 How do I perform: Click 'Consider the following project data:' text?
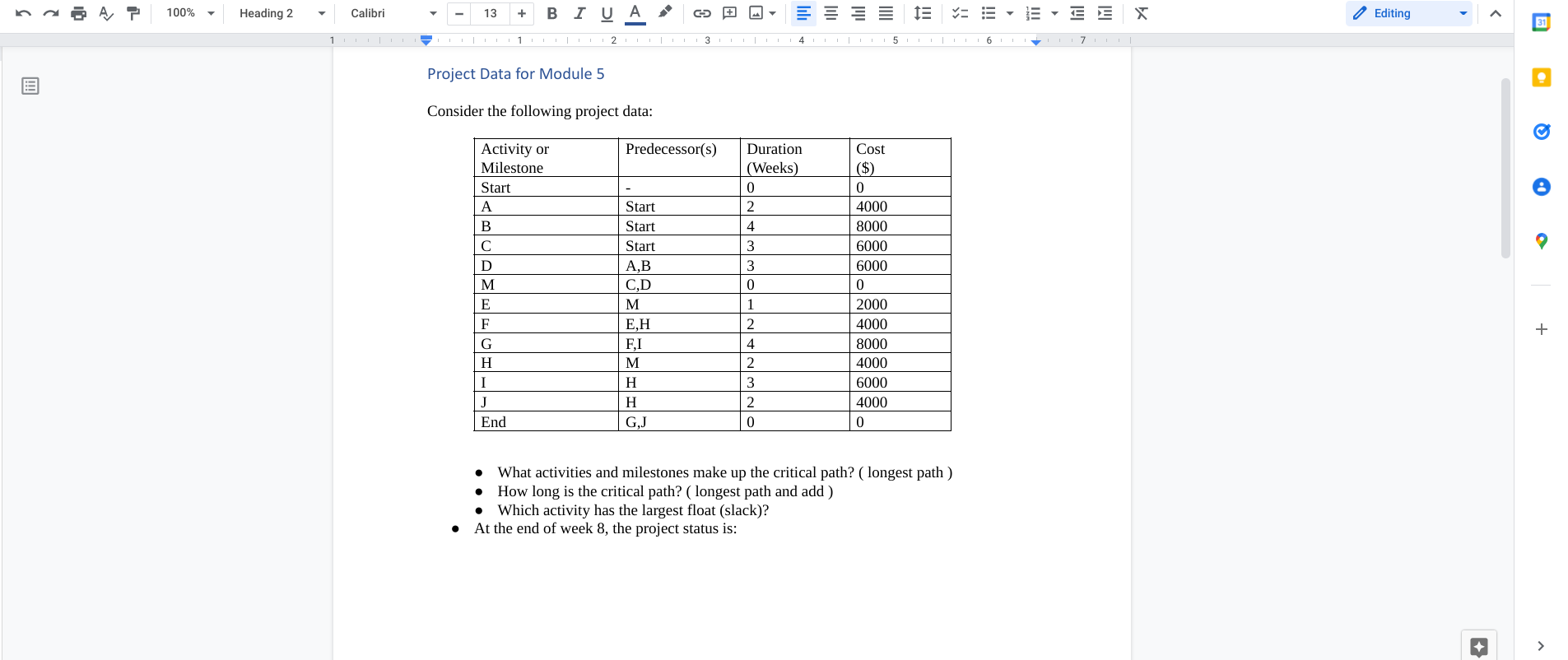pyautogui.click(x=540, y=111)
